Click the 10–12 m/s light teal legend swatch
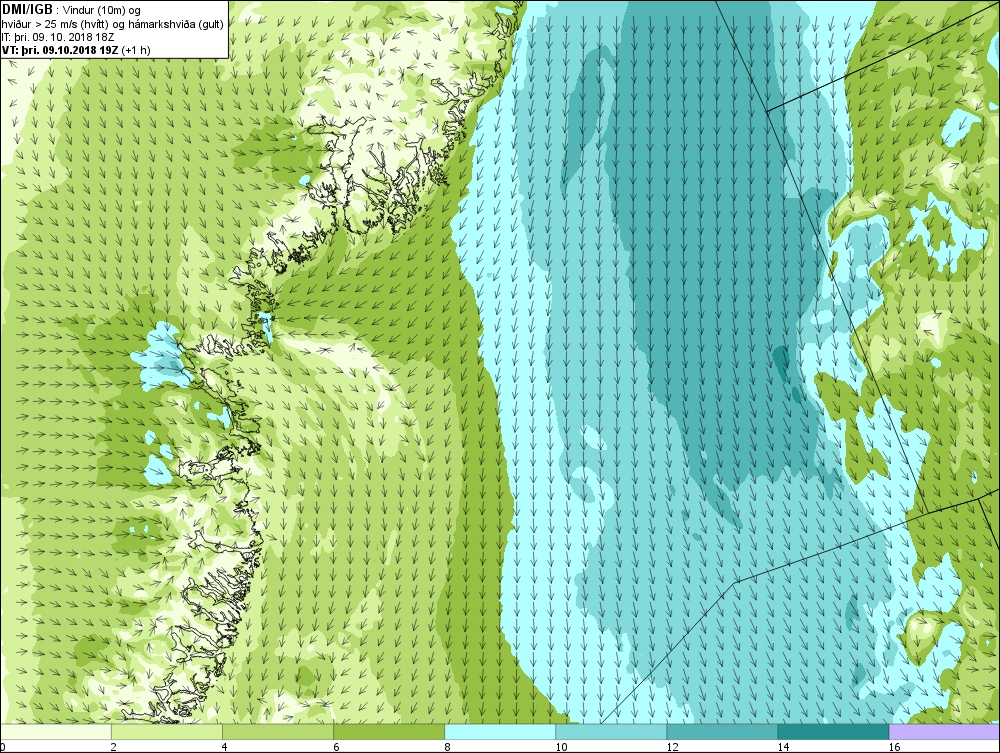This screenshot has width=1000, height=753. click(x=610, y=731)
